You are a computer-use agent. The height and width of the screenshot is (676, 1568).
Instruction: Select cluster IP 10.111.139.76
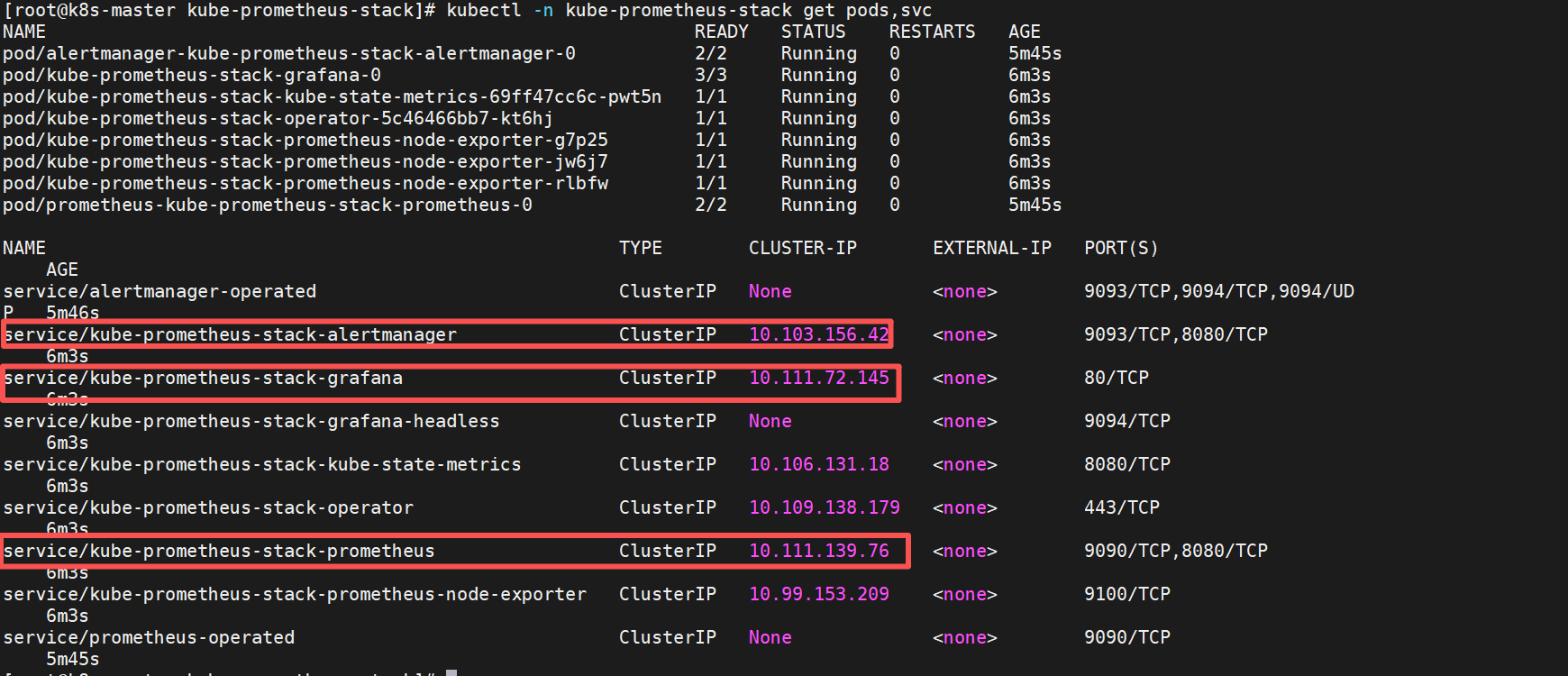(x=819, y=551)
